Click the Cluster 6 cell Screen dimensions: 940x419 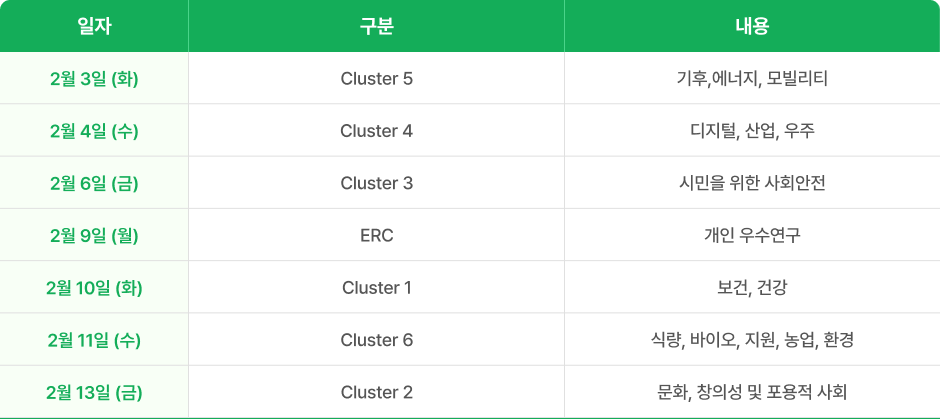[376, 340]
